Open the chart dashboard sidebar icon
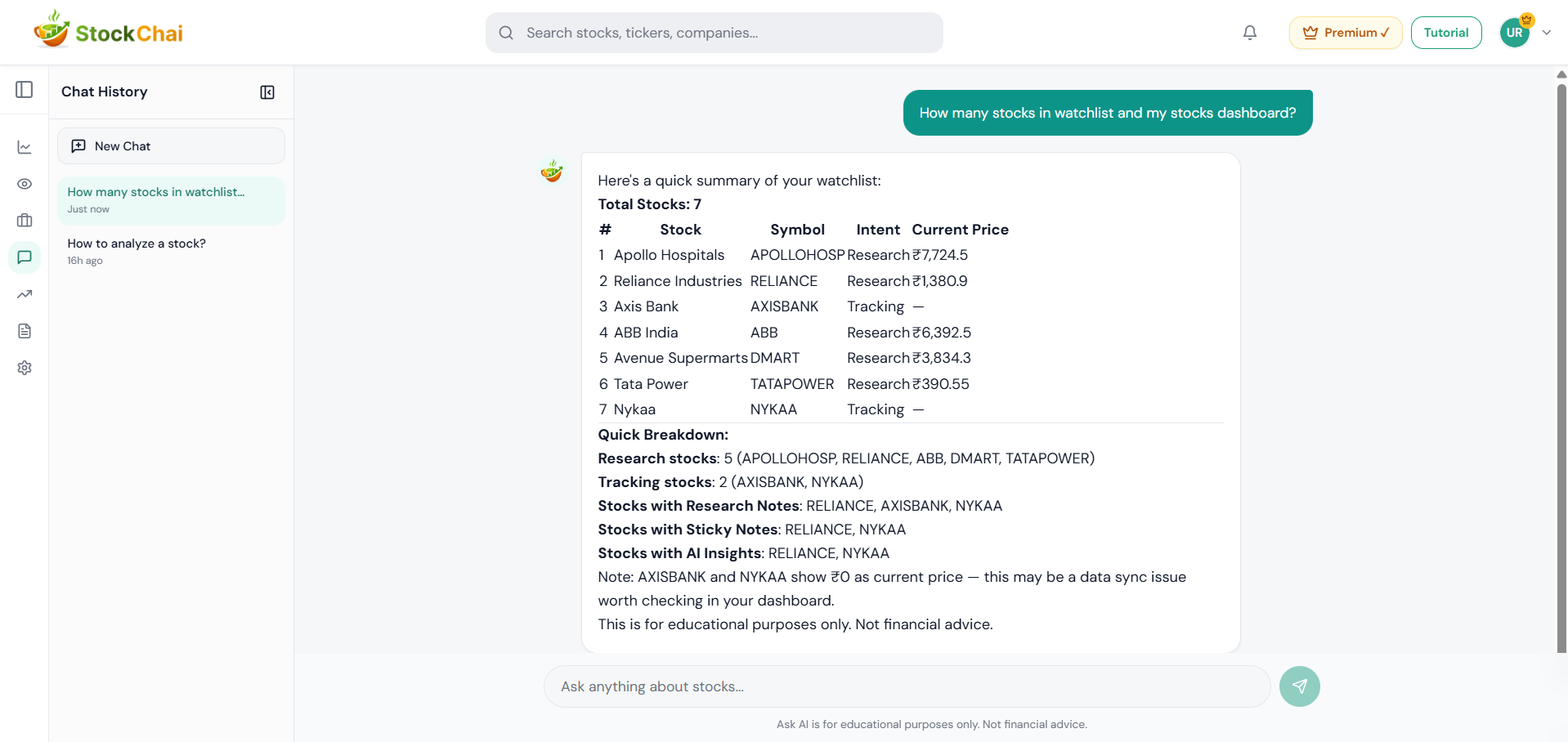This screenshot has width=1568, height=742. (x=25, y=147)
